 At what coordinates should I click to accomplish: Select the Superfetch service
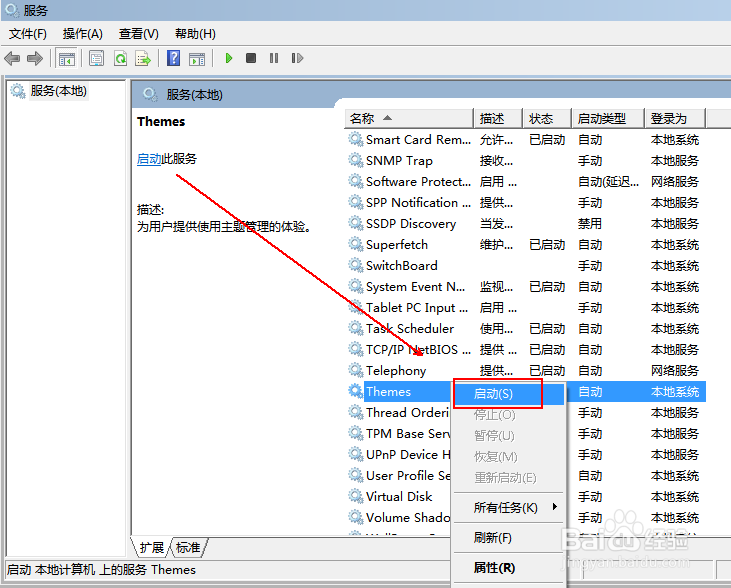[x=526, y=245]
